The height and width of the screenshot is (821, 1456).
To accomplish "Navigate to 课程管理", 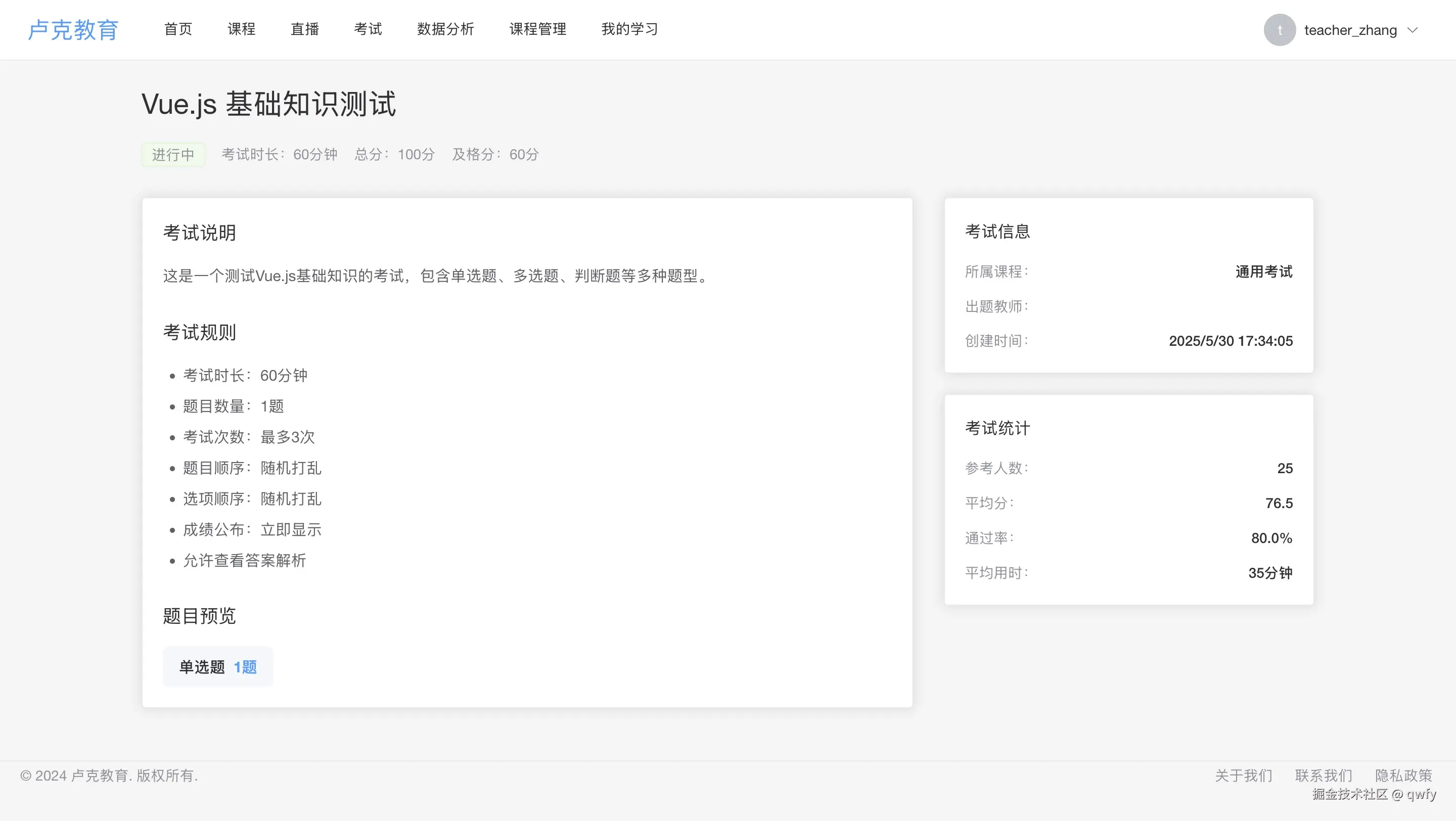I will click(x=537, y=29).
